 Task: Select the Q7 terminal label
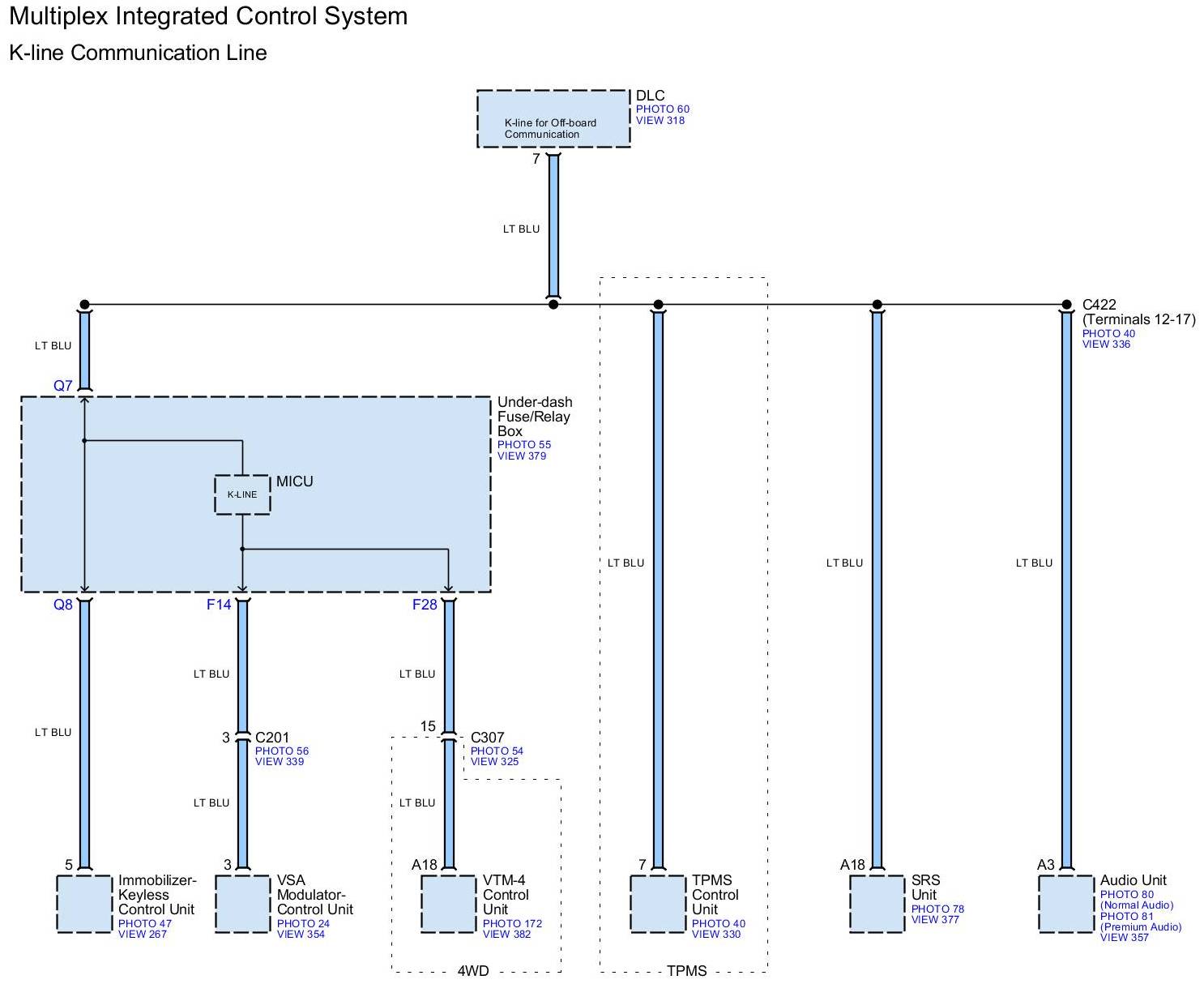coord(63,386)
